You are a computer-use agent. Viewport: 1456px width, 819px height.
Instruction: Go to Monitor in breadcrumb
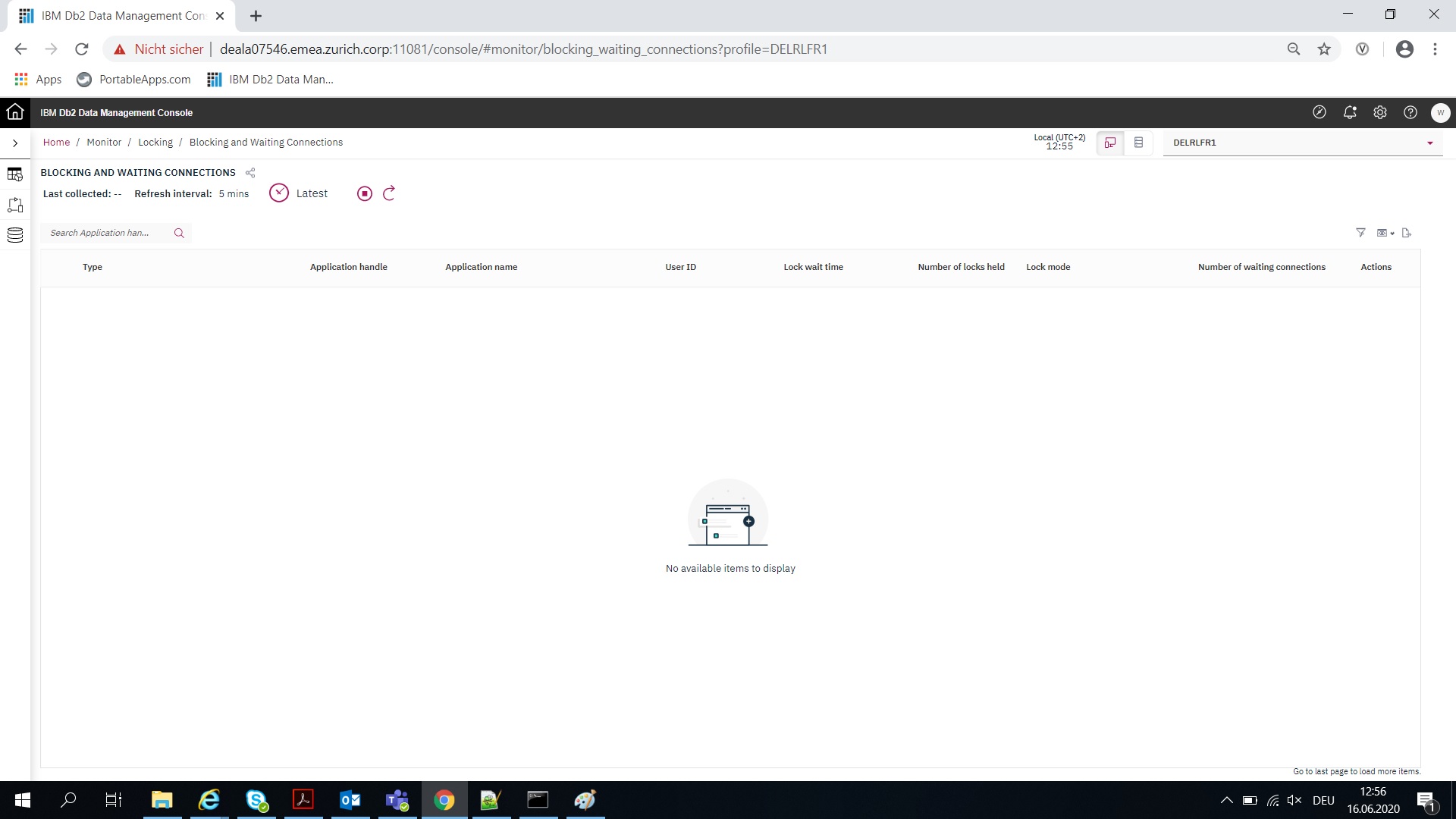[x=104, y=143]
